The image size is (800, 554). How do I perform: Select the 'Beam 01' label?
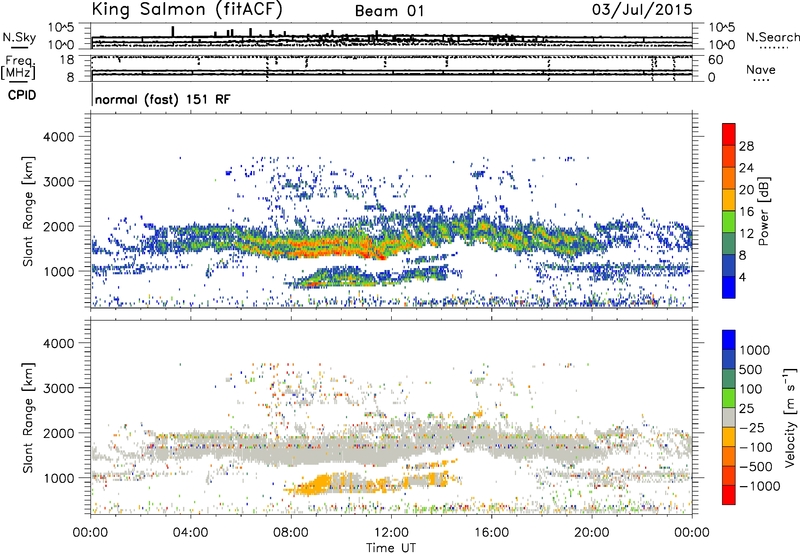[389, 11]
